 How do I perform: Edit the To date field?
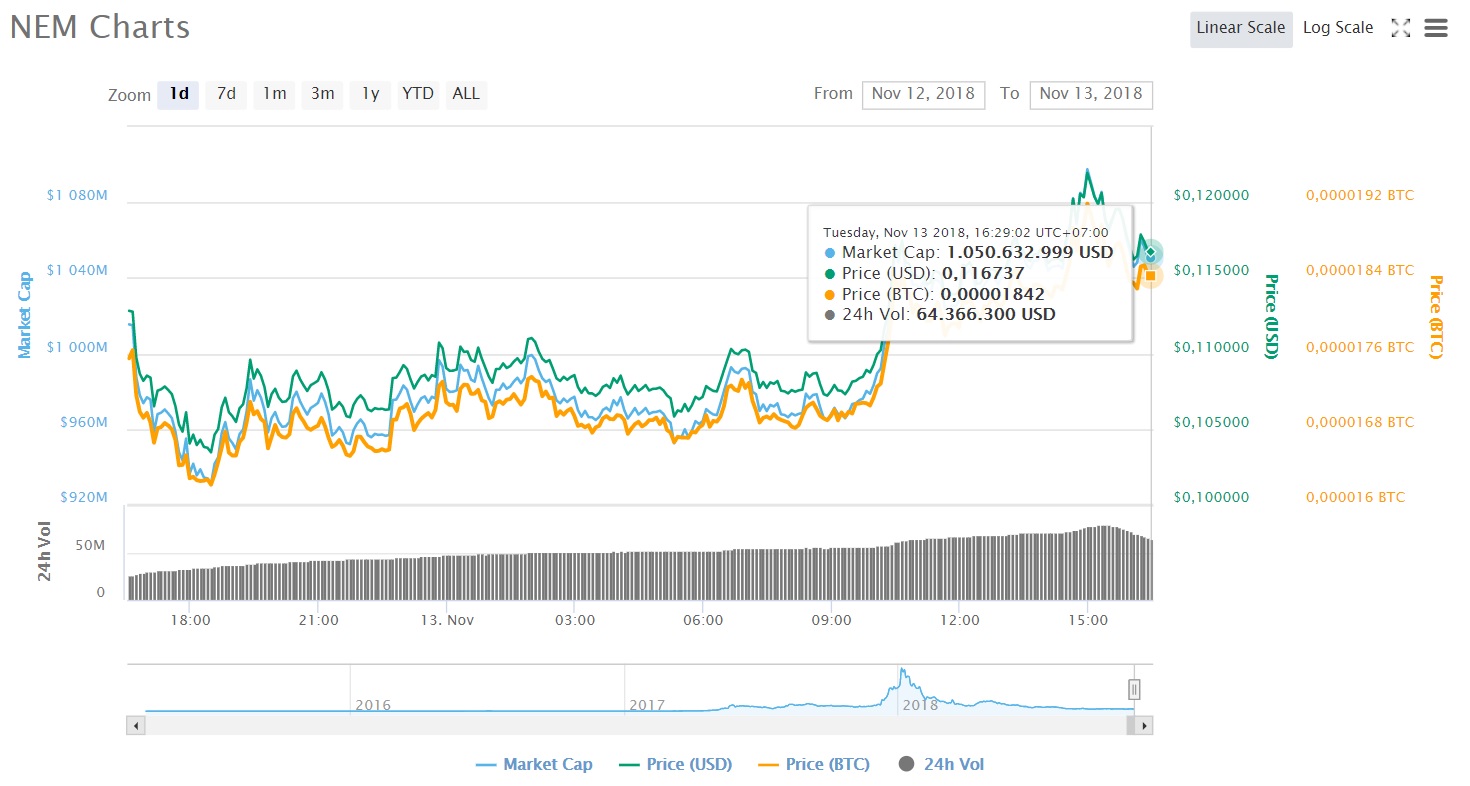1091,94
